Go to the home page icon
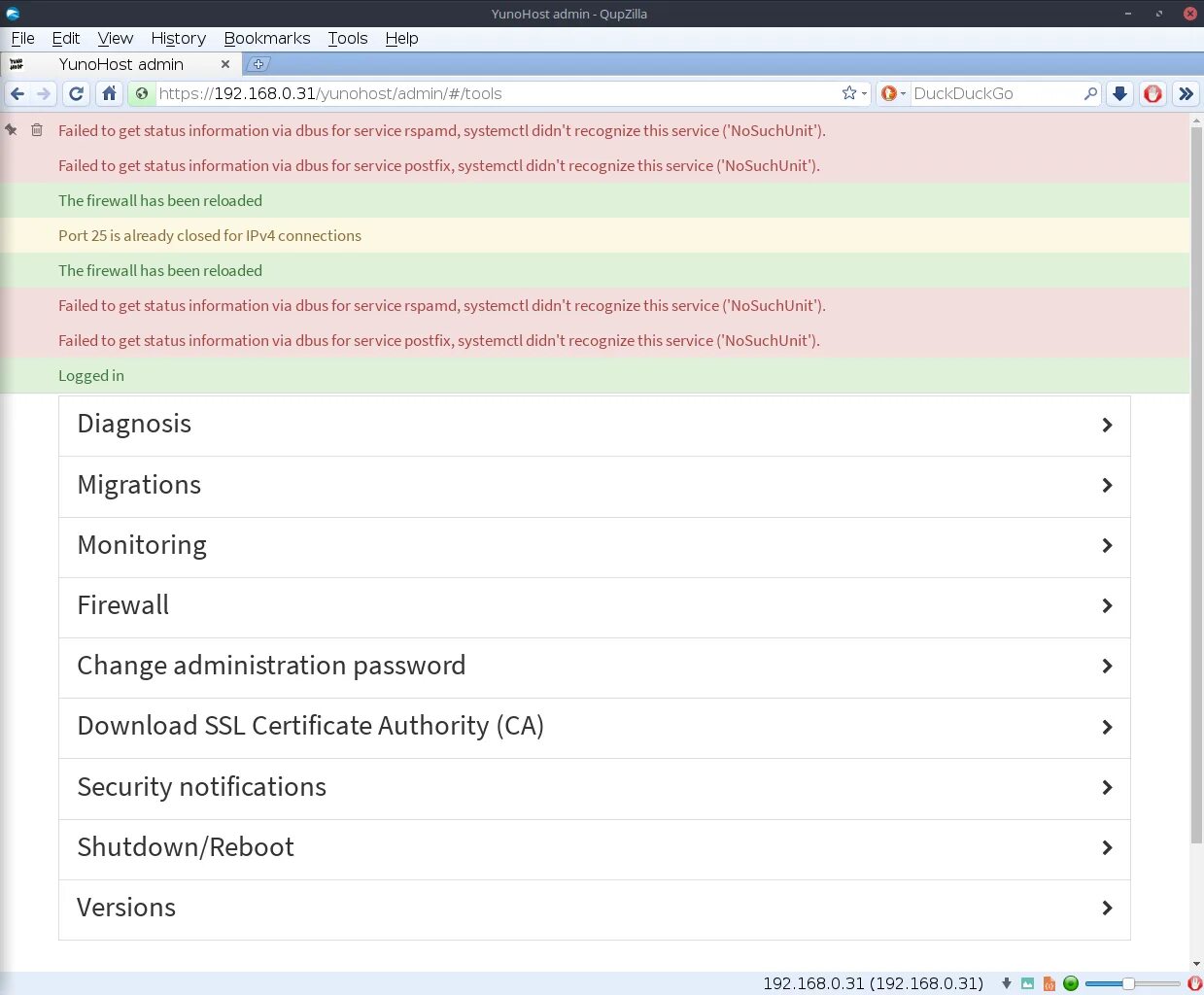Viewport: 1204px width, 995px height. (109, 93)
